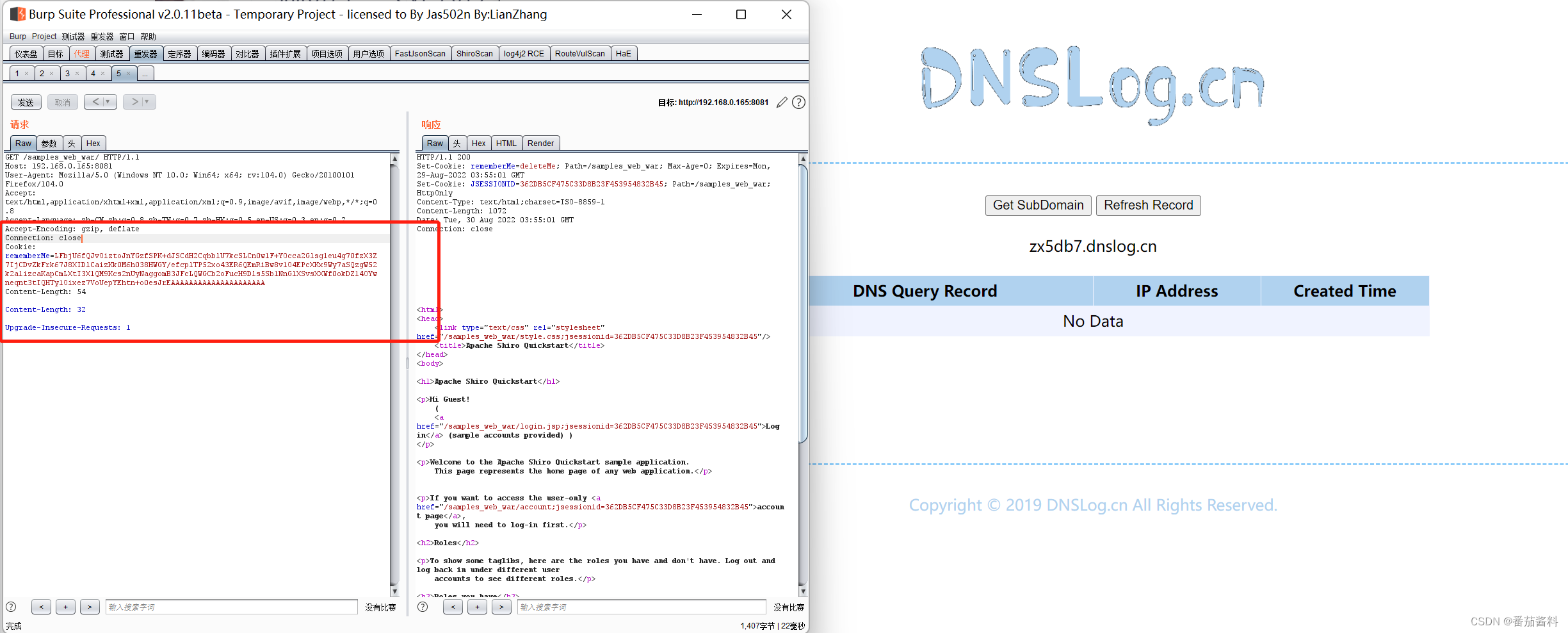Select the request 头 headers tab
Screen dimensions: 1568x633
[72, 144]
